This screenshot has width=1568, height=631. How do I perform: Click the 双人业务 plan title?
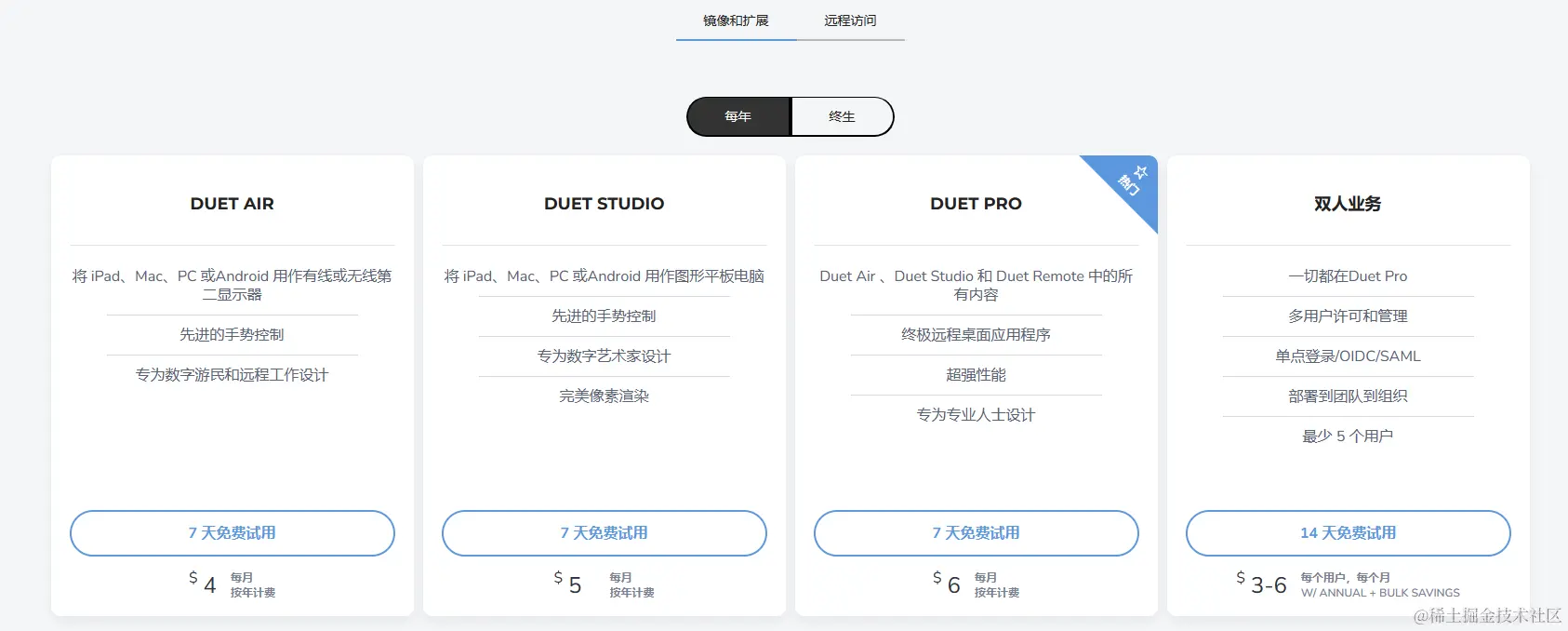coord(1349,204)
